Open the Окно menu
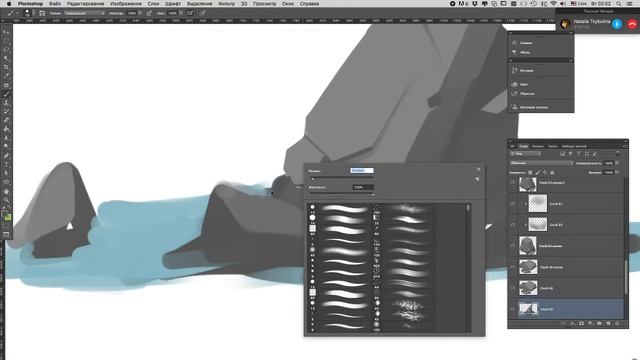Viewport: 640px width, 360px height. [x=288, y=4]
